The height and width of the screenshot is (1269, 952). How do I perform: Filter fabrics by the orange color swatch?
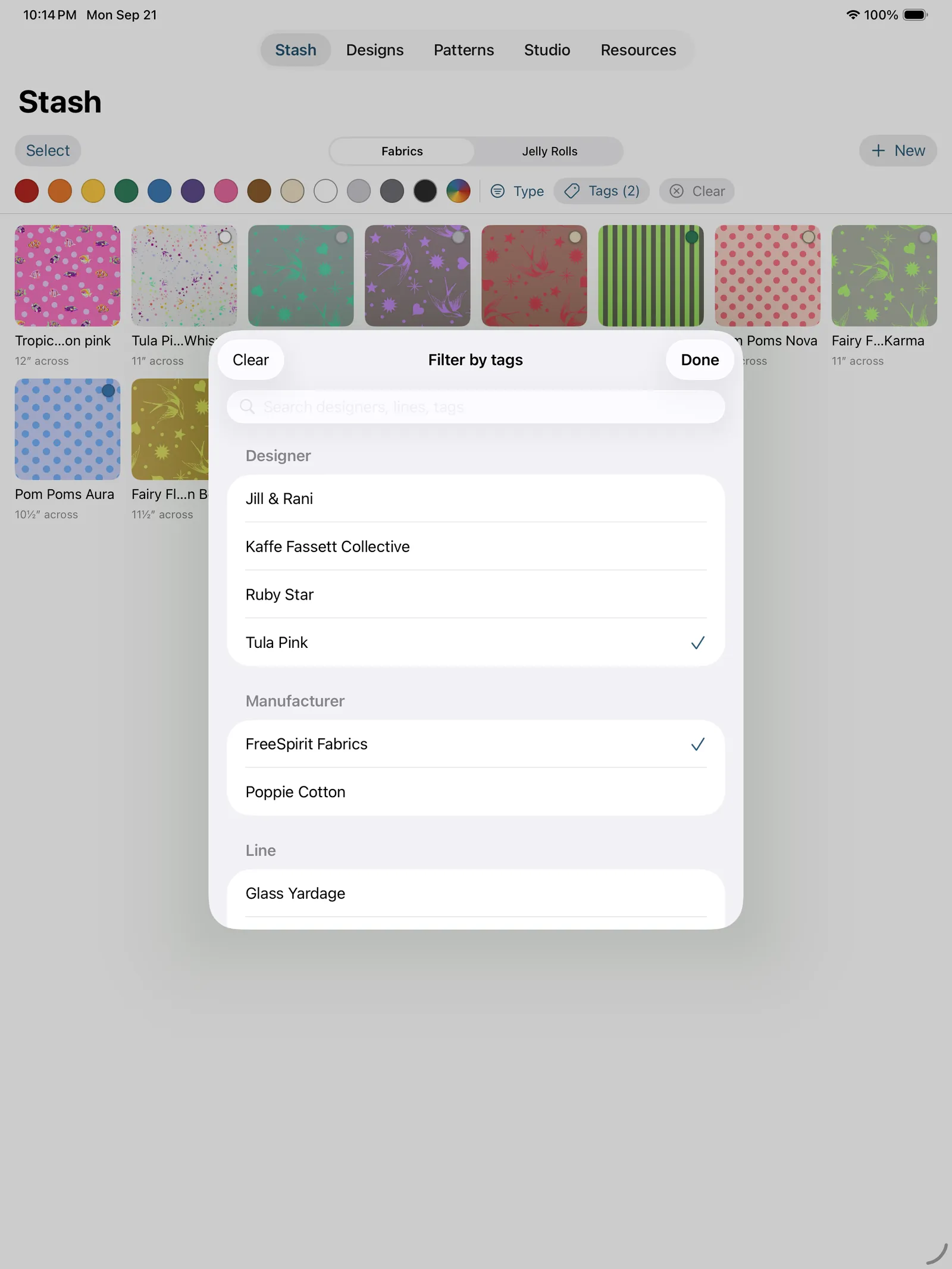pos(60,191)
